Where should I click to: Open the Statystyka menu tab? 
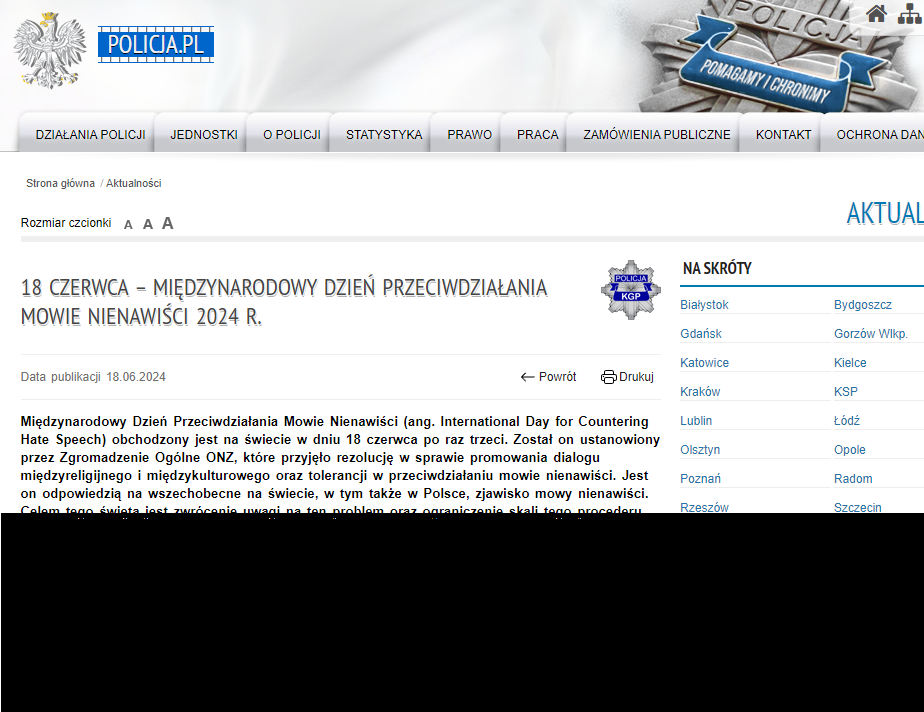coord(384,135)
